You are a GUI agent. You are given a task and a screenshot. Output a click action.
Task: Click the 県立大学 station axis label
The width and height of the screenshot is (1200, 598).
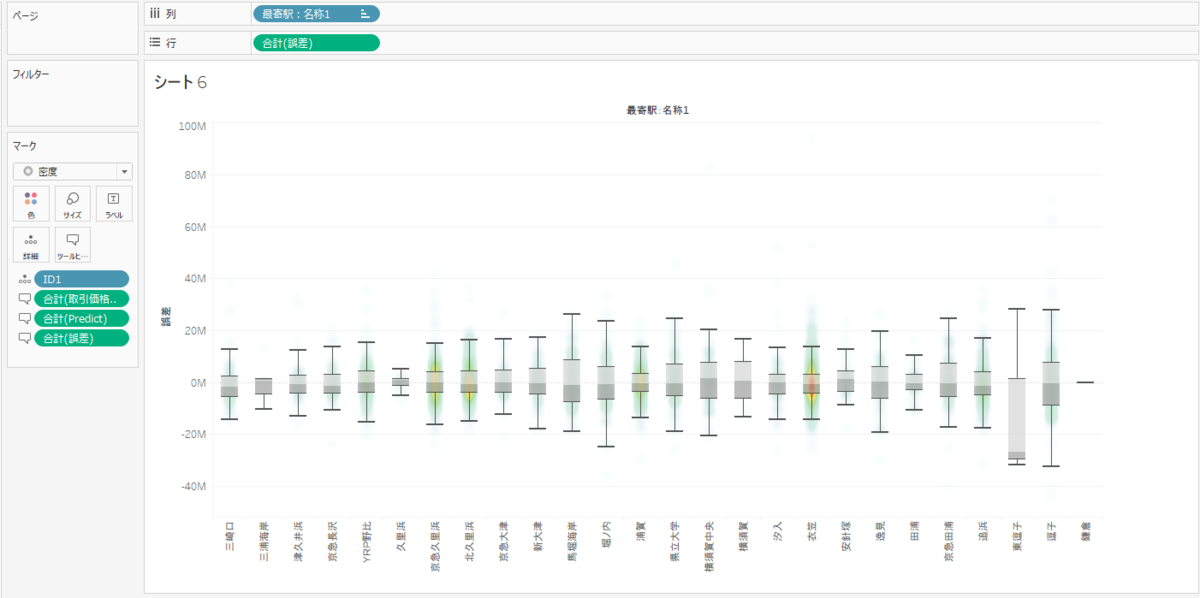click(674, 541)
